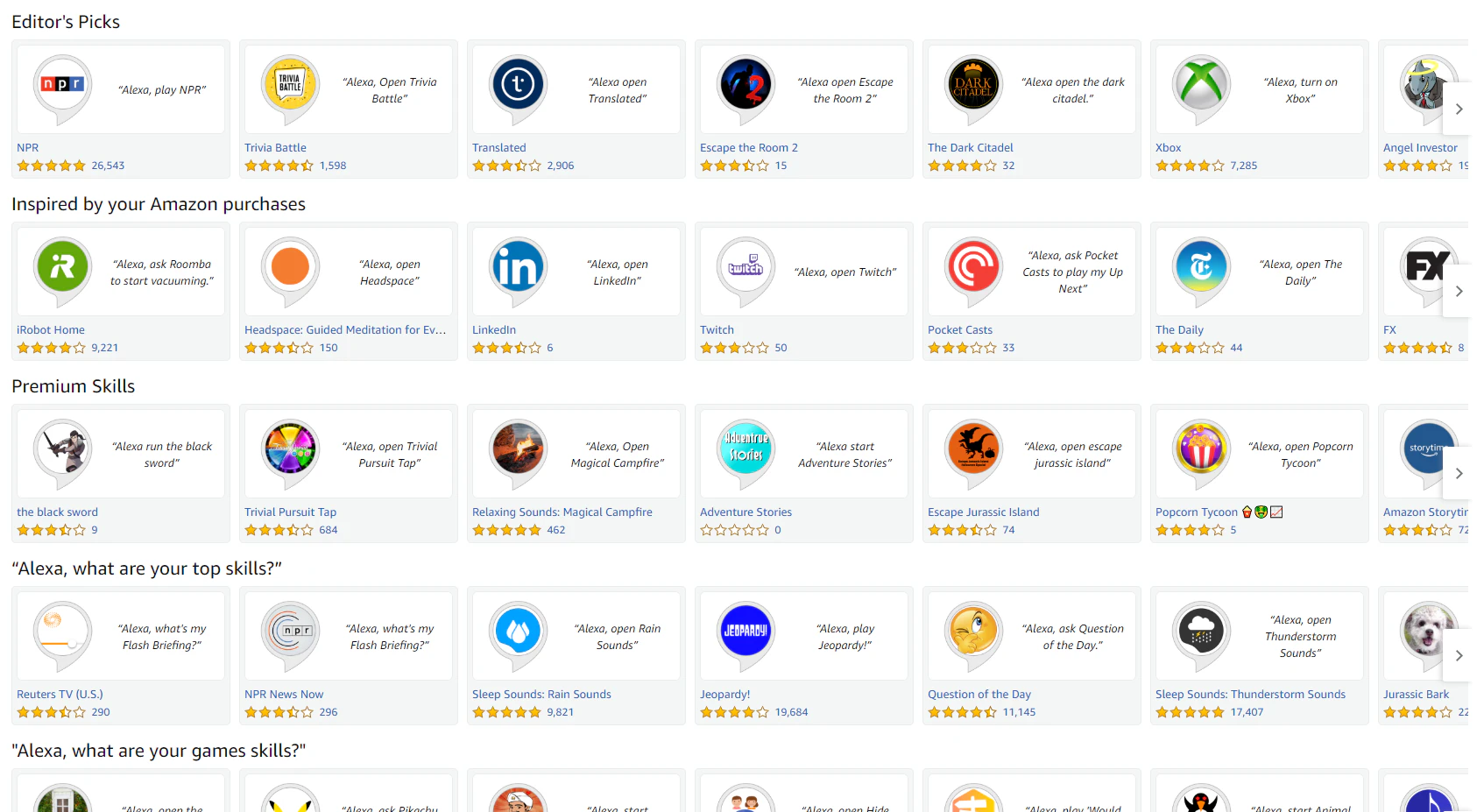1477x812 pixels.
Task: Click "Alexa, play Jeopardy!" phrase
Action: coord(845,637)
